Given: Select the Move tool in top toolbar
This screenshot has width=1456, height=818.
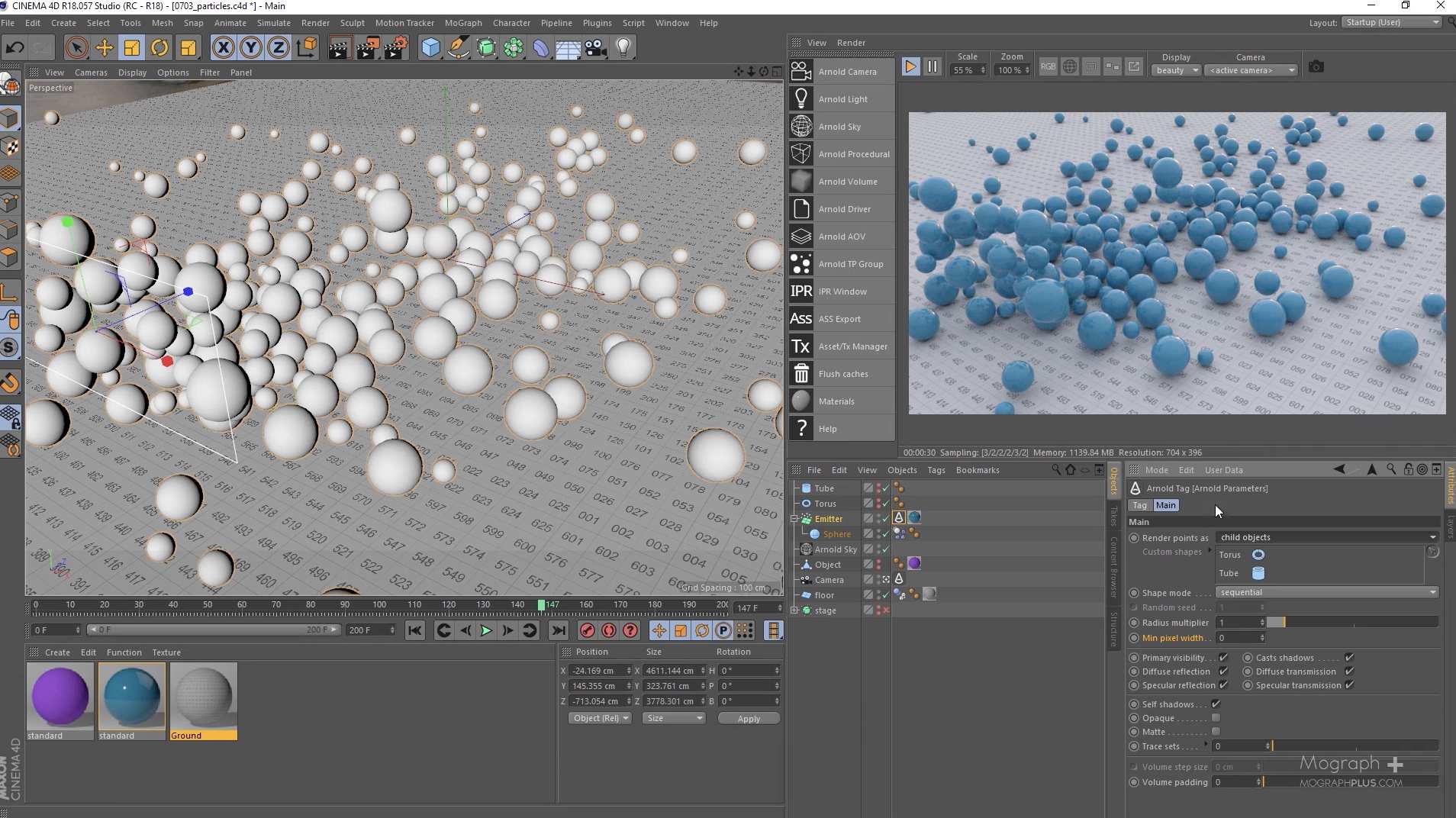Looking at the screenshot, I should coord(104,48).
